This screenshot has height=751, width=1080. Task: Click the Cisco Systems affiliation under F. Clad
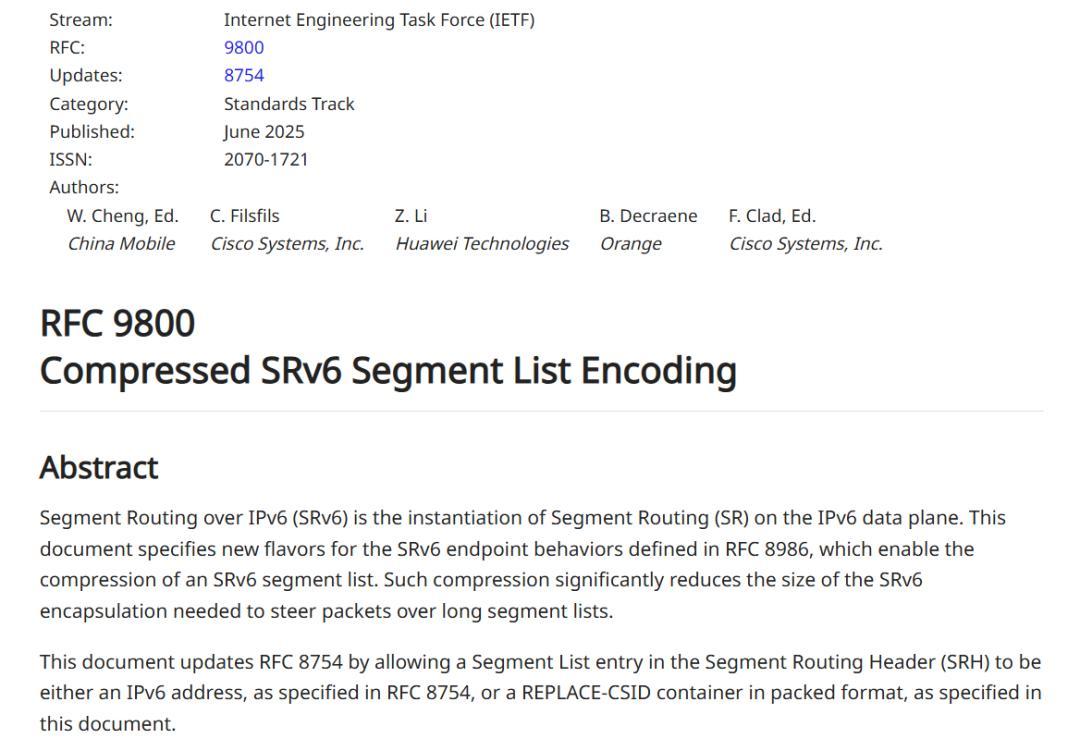click(x=805, y=243)
